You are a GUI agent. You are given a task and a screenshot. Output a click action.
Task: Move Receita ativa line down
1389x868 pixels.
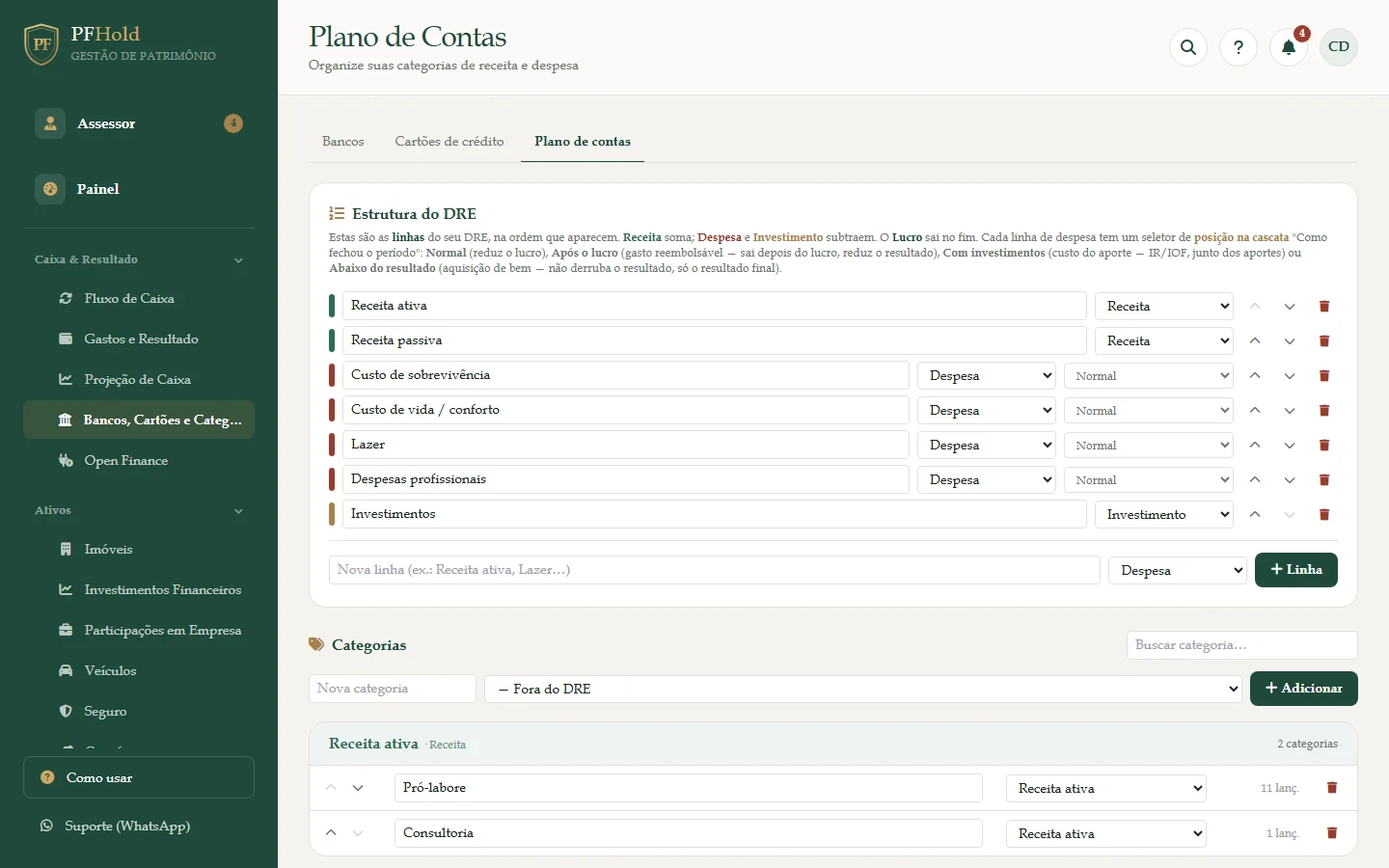click(x=1290, y=307)
